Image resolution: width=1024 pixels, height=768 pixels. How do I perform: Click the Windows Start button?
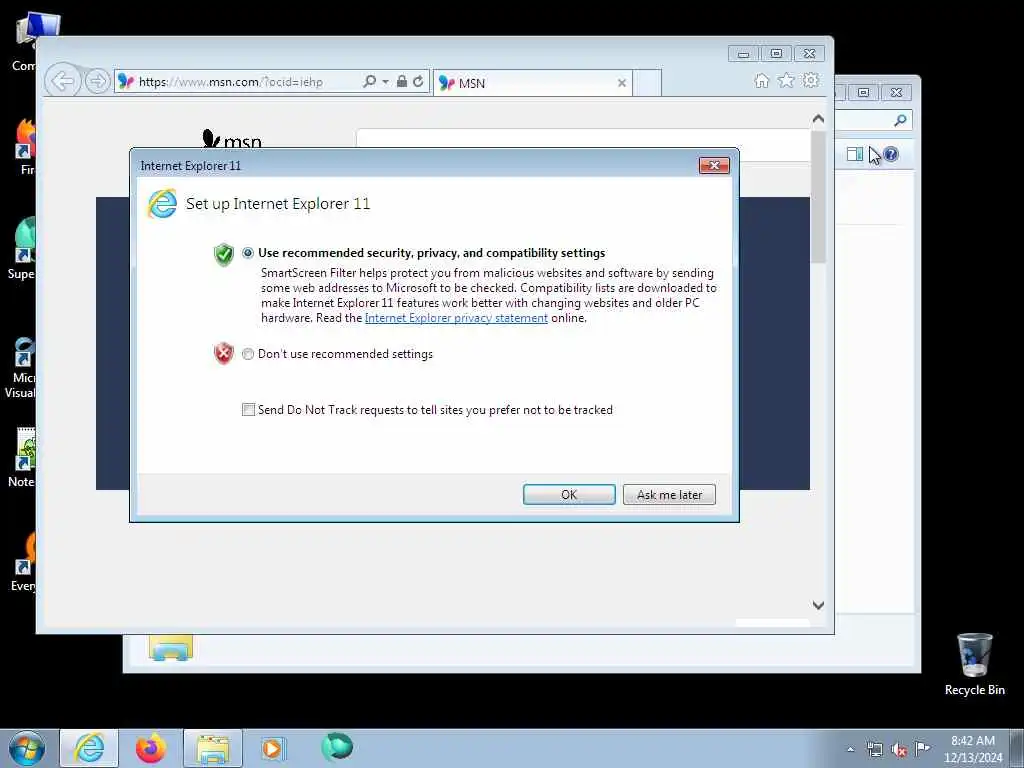pos(27,748)
